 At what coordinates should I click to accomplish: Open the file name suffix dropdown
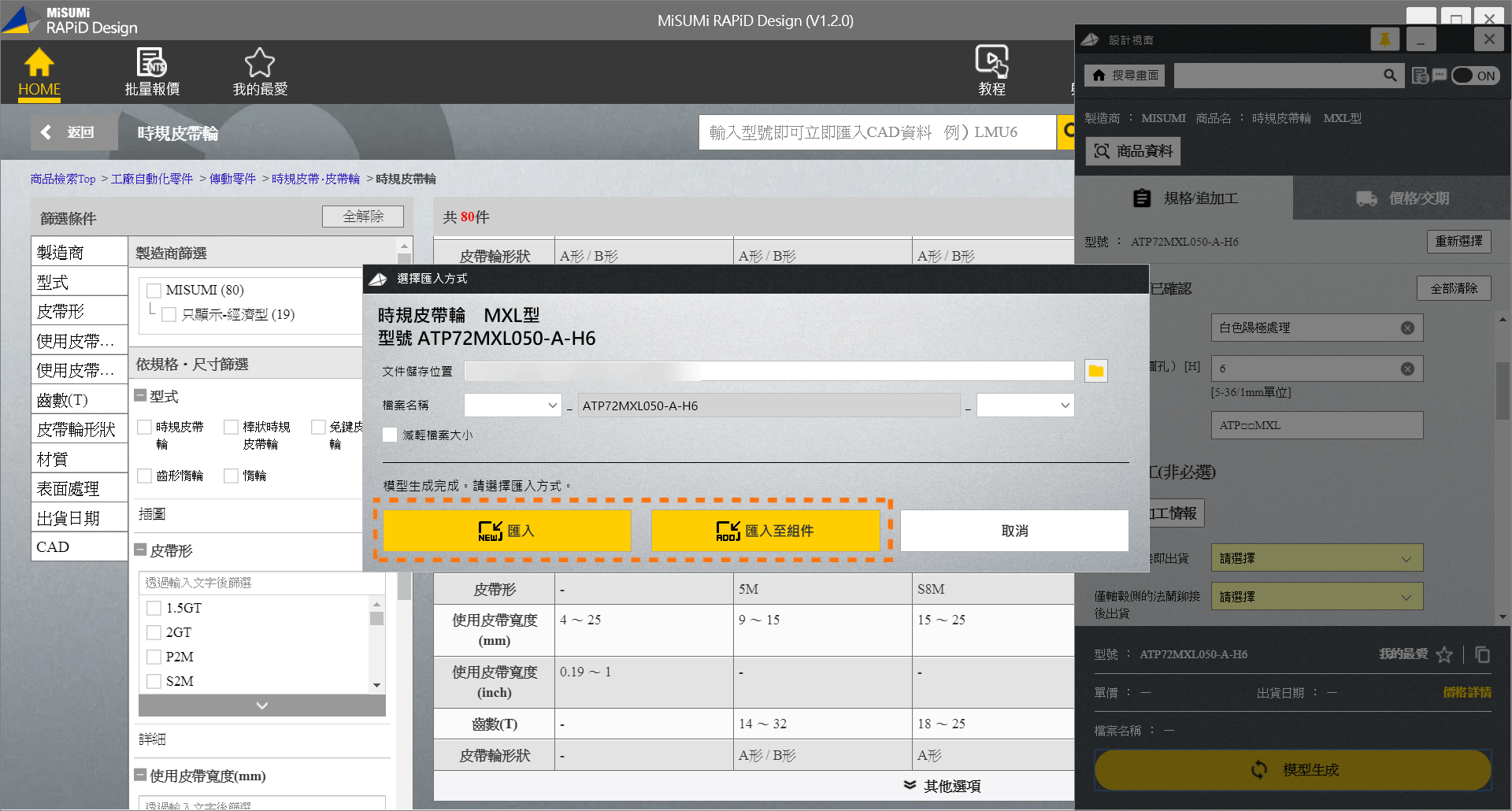tap(1025, 405)
